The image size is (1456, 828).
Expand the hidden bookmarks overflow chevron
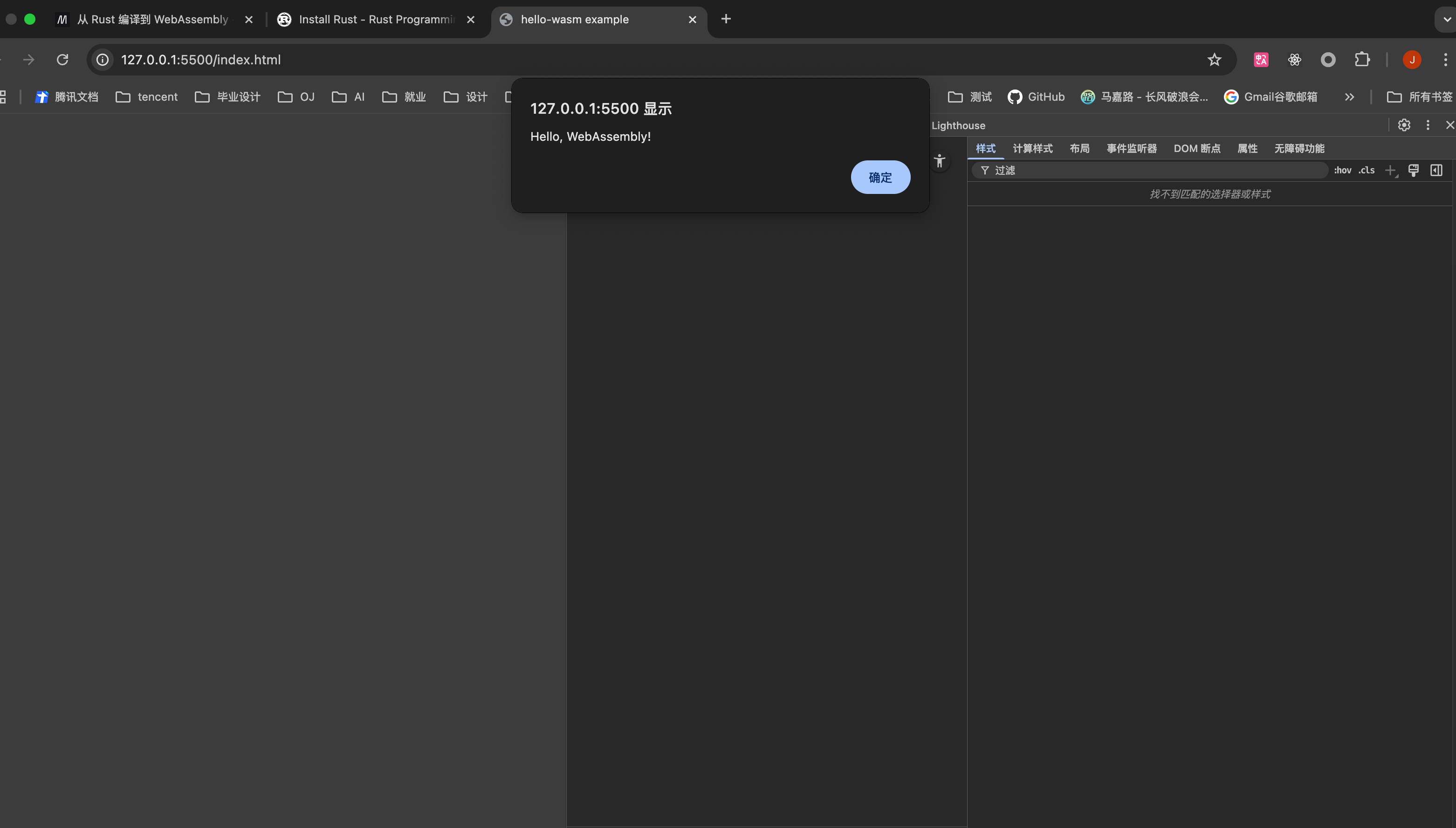[x=1349, y=97]
